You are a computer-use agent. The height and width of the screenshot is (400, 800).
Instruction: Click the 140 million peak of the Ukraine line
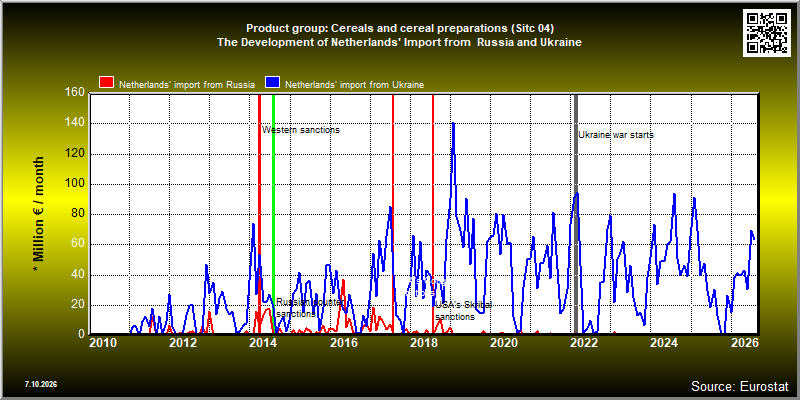click(x=453, y=123)
